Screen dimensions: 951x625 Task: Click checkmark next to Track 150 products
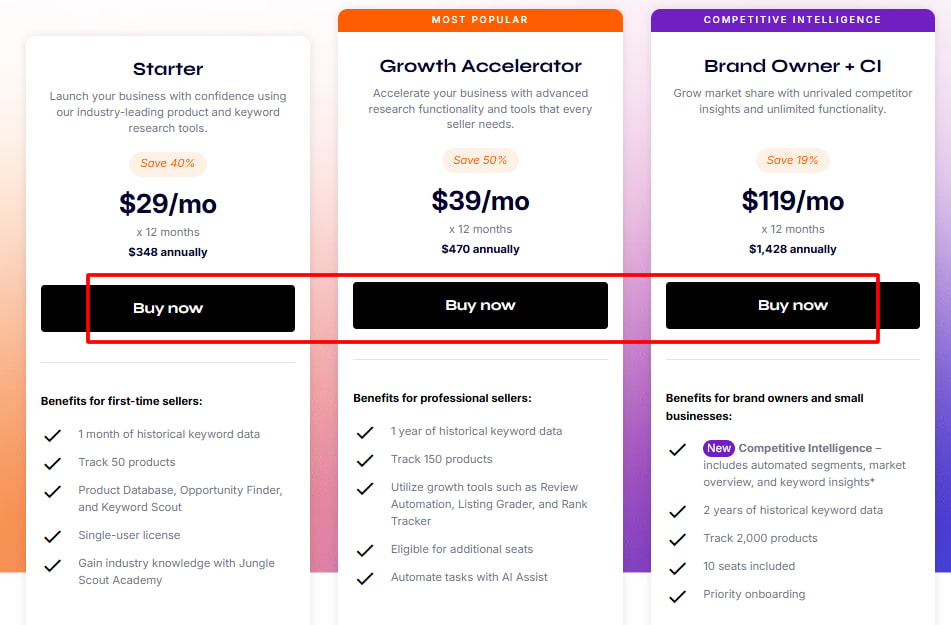pyautogui.click(x=365, y=460)
